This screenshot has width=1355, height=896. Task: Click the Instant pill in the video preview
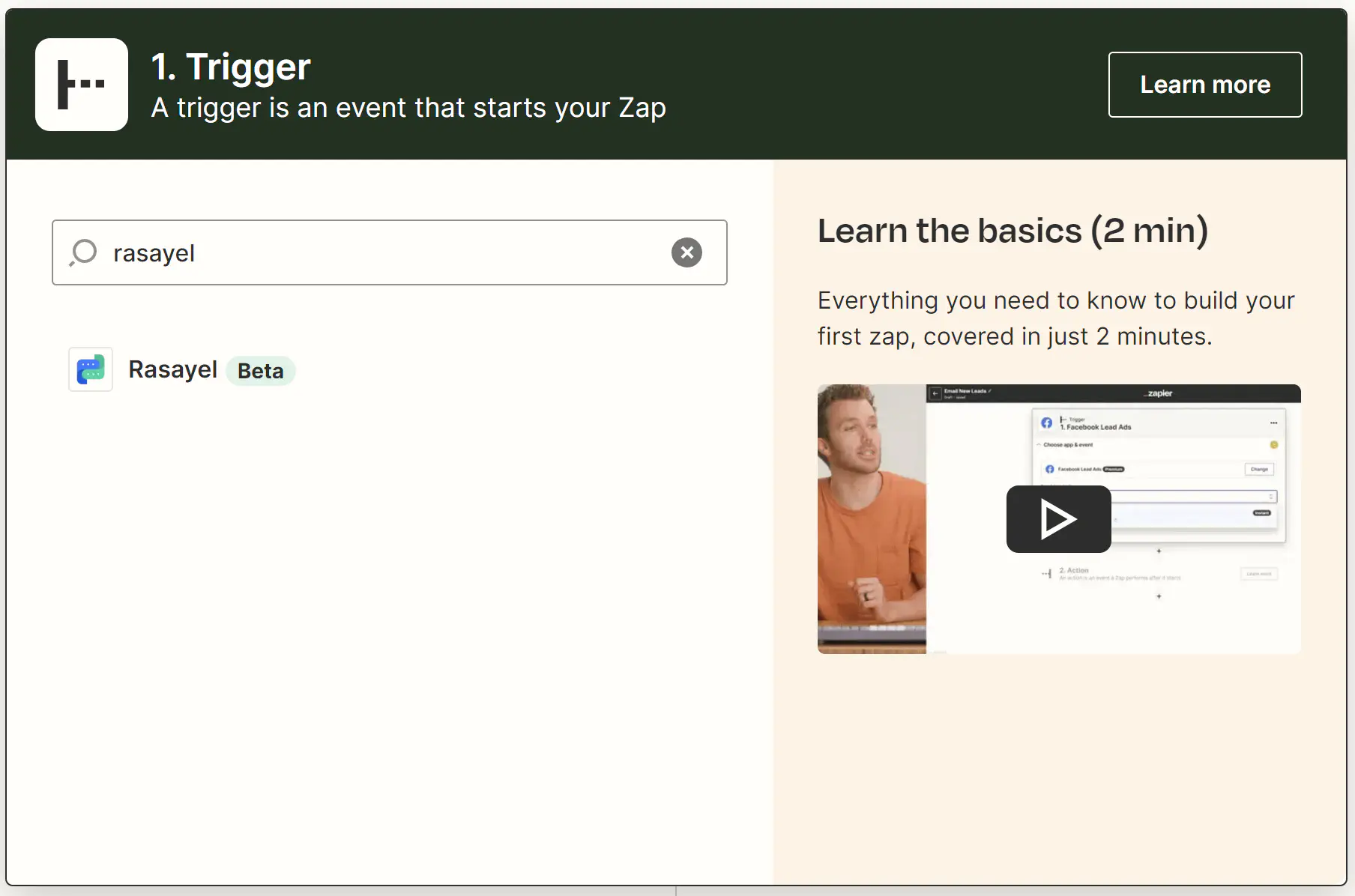1262,513
